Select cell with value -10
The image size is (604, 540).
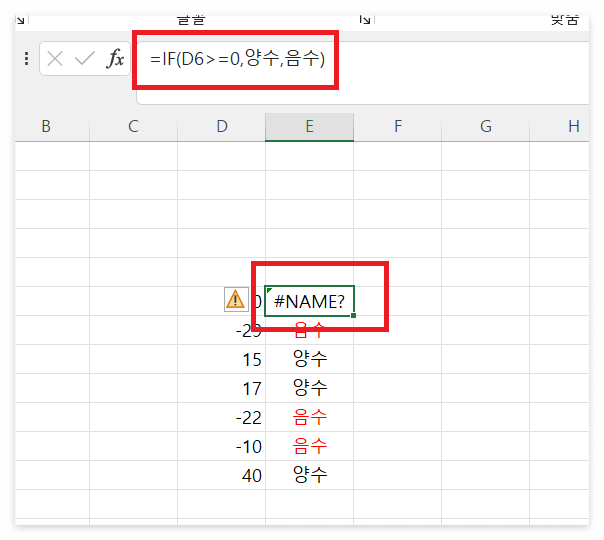coord(221,446)
